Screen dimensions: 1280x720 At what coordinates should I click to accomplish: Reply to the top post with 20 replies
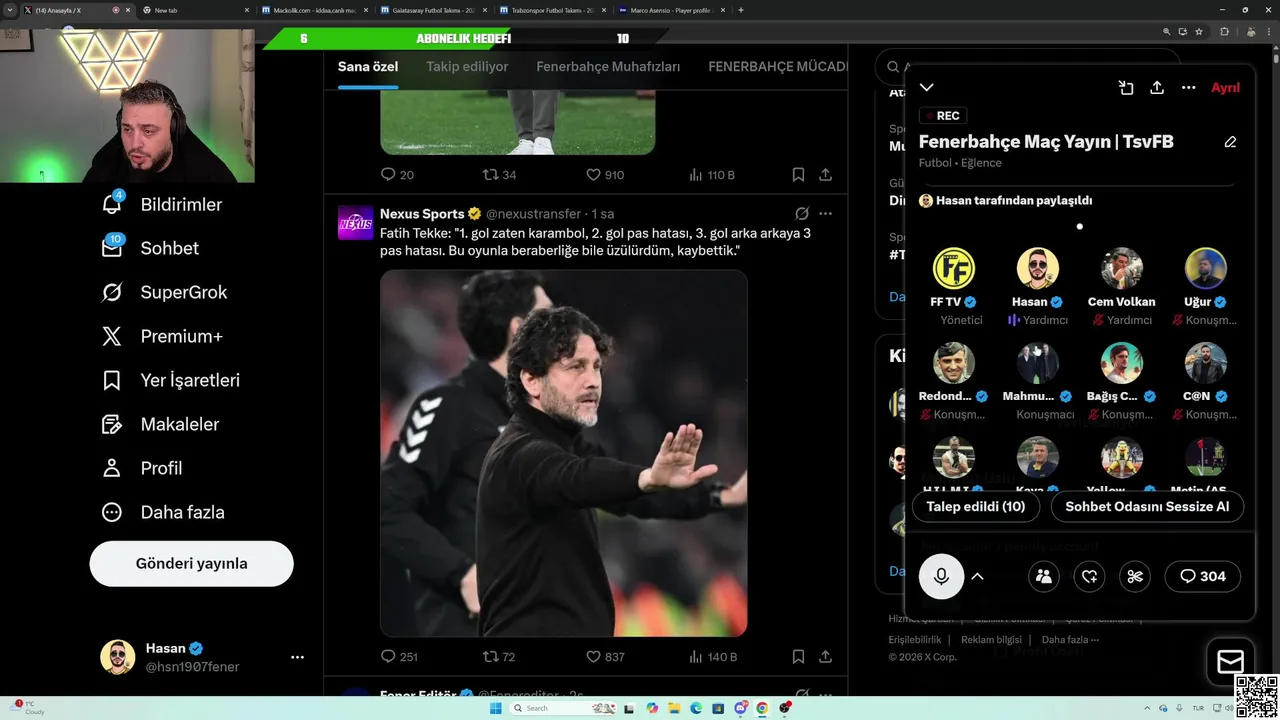397,175
